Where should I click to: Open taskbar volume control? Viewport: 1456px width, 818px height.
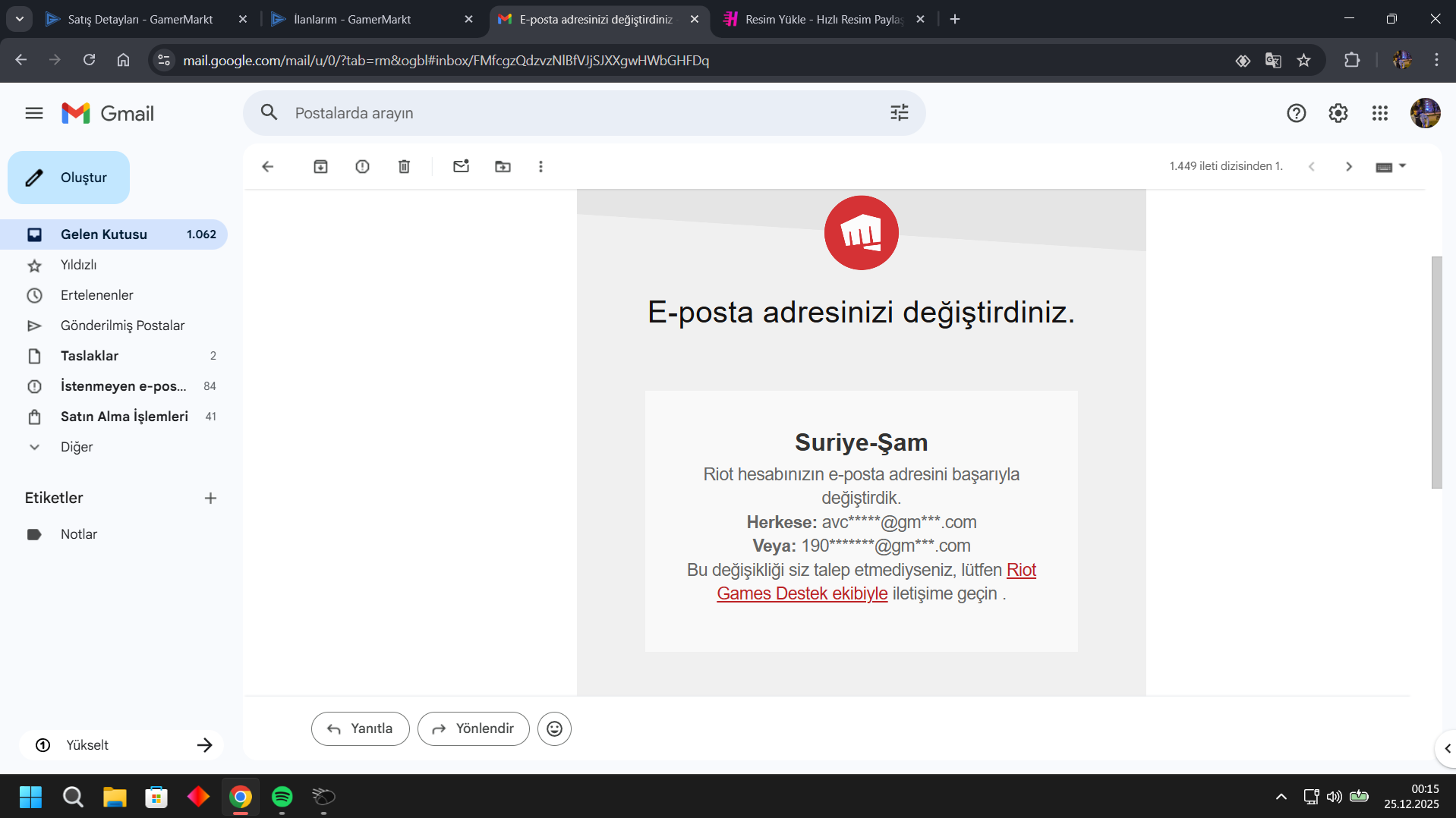(x=1335, y=797)
